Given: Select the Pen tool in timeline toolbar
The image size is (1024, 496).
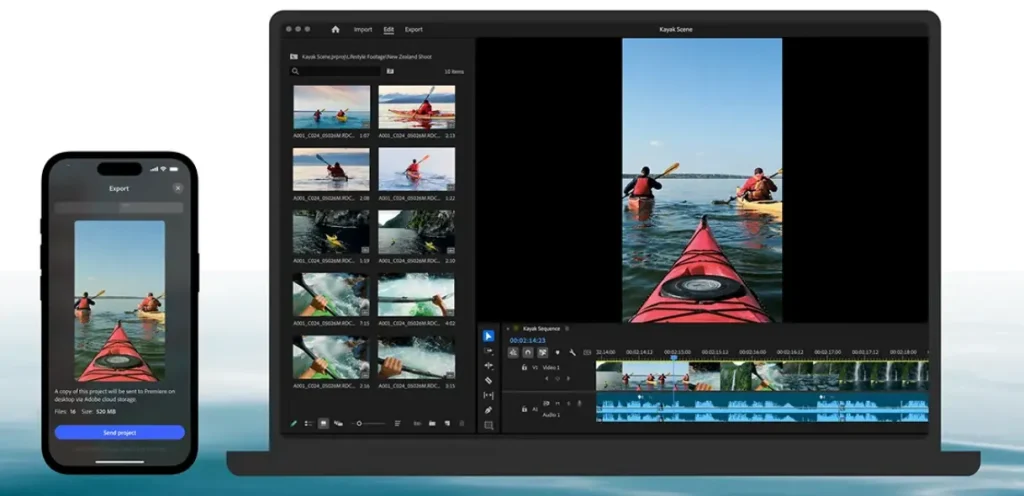Looking at the screenshot, I should tap(488, 410).
